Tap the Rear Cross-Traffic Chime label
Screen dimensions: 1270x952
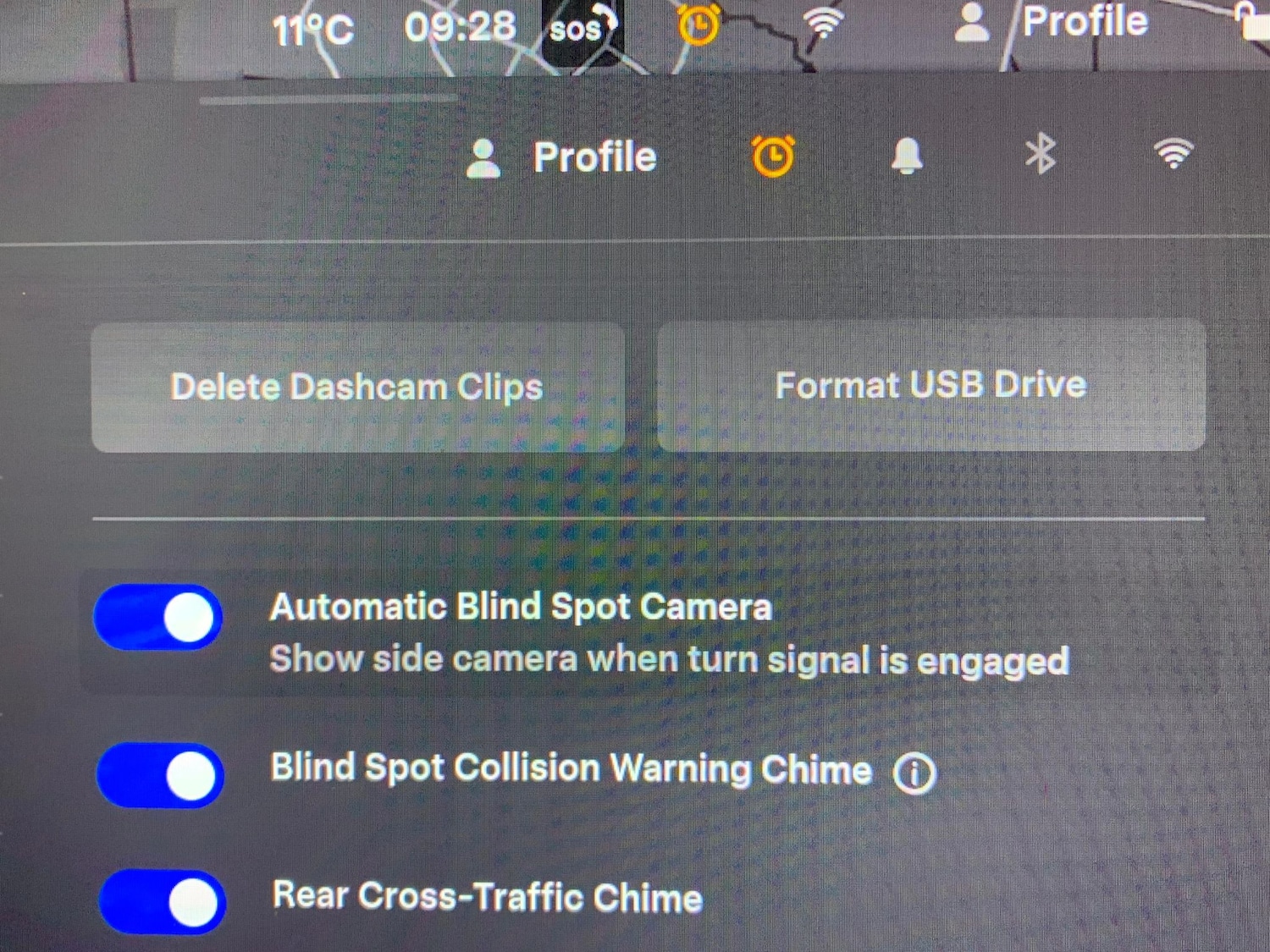pos(488,896)
